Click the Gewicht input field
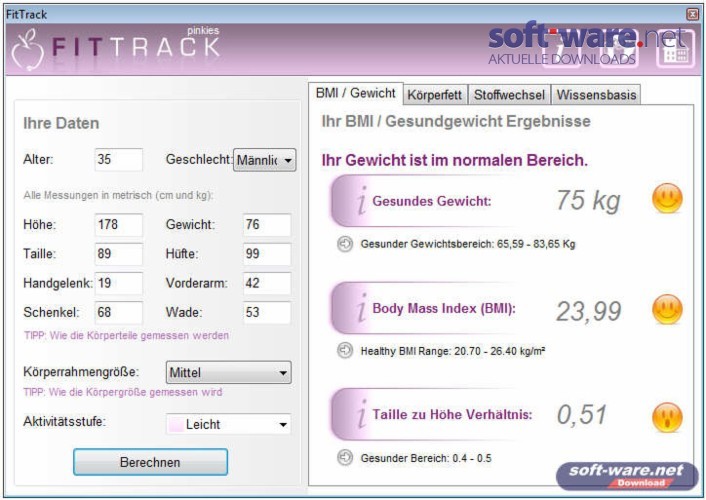The image size is (706, 500). (x=267, y=224)
